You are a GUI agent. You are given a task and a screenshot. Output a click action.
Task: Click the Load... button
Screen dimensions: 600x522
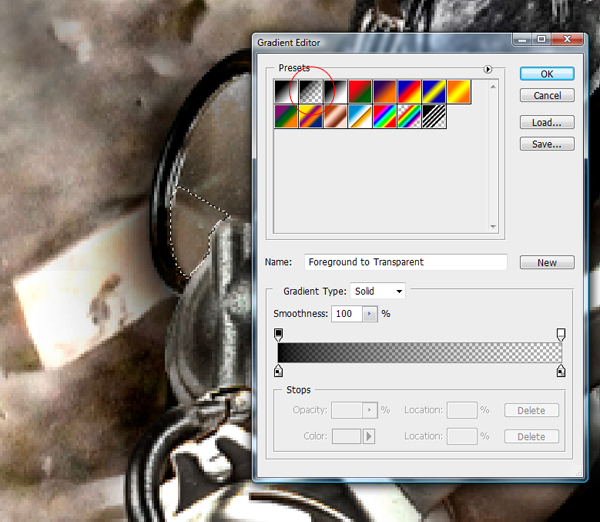tap(547, 122)
